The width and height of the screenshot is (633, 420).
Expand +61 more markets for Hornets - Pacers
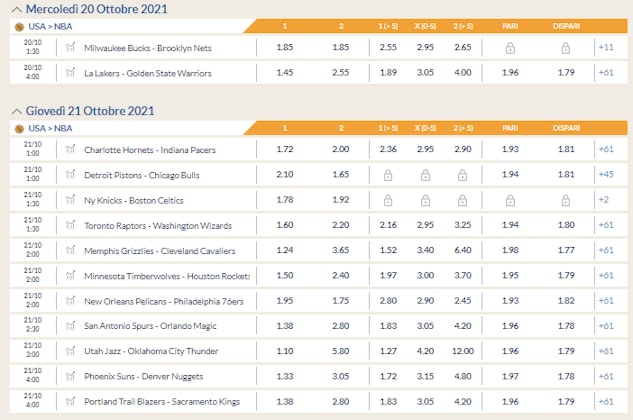click(606, 149)
